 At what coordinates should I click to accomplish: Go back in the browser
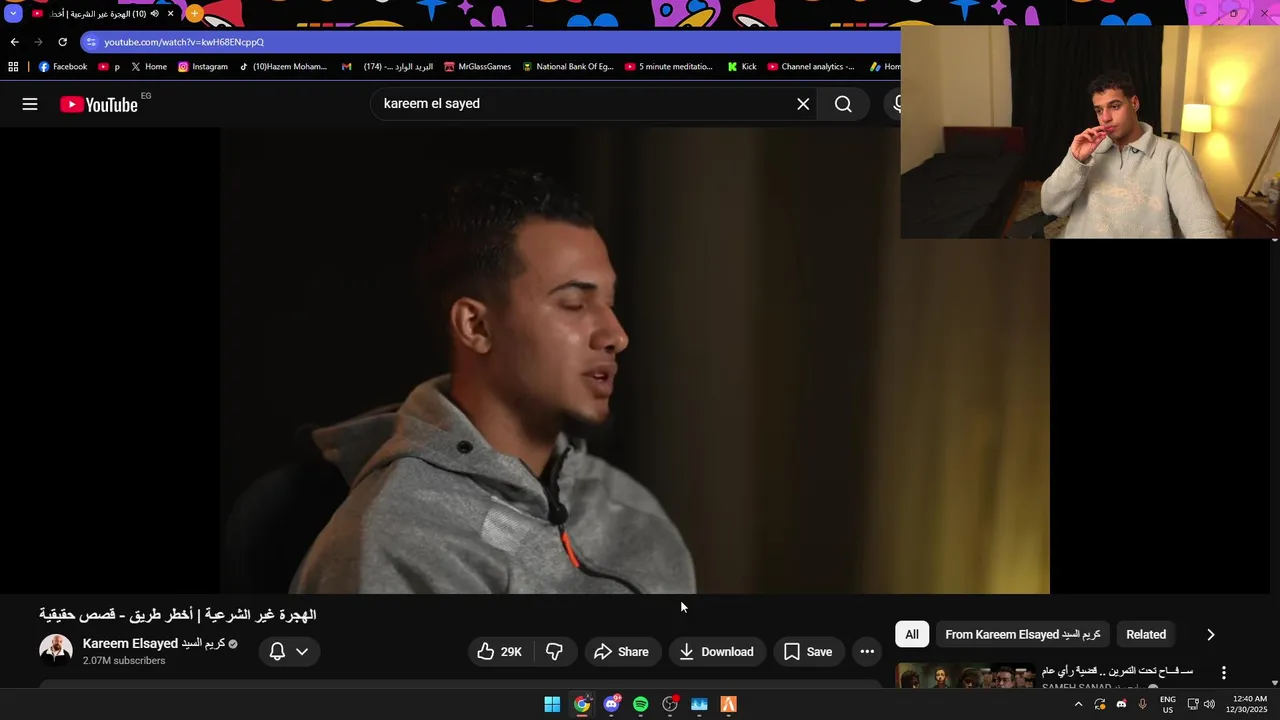click(14, 42)
